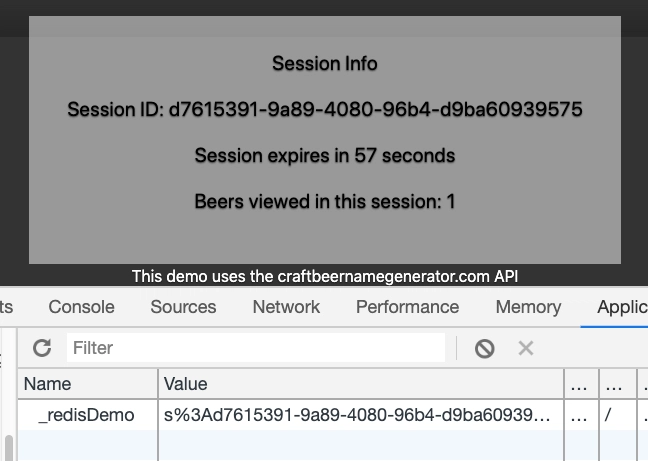Click the delete selected cookie X icon
This screenshot has height=461, width=648.
tap(526, 348)
